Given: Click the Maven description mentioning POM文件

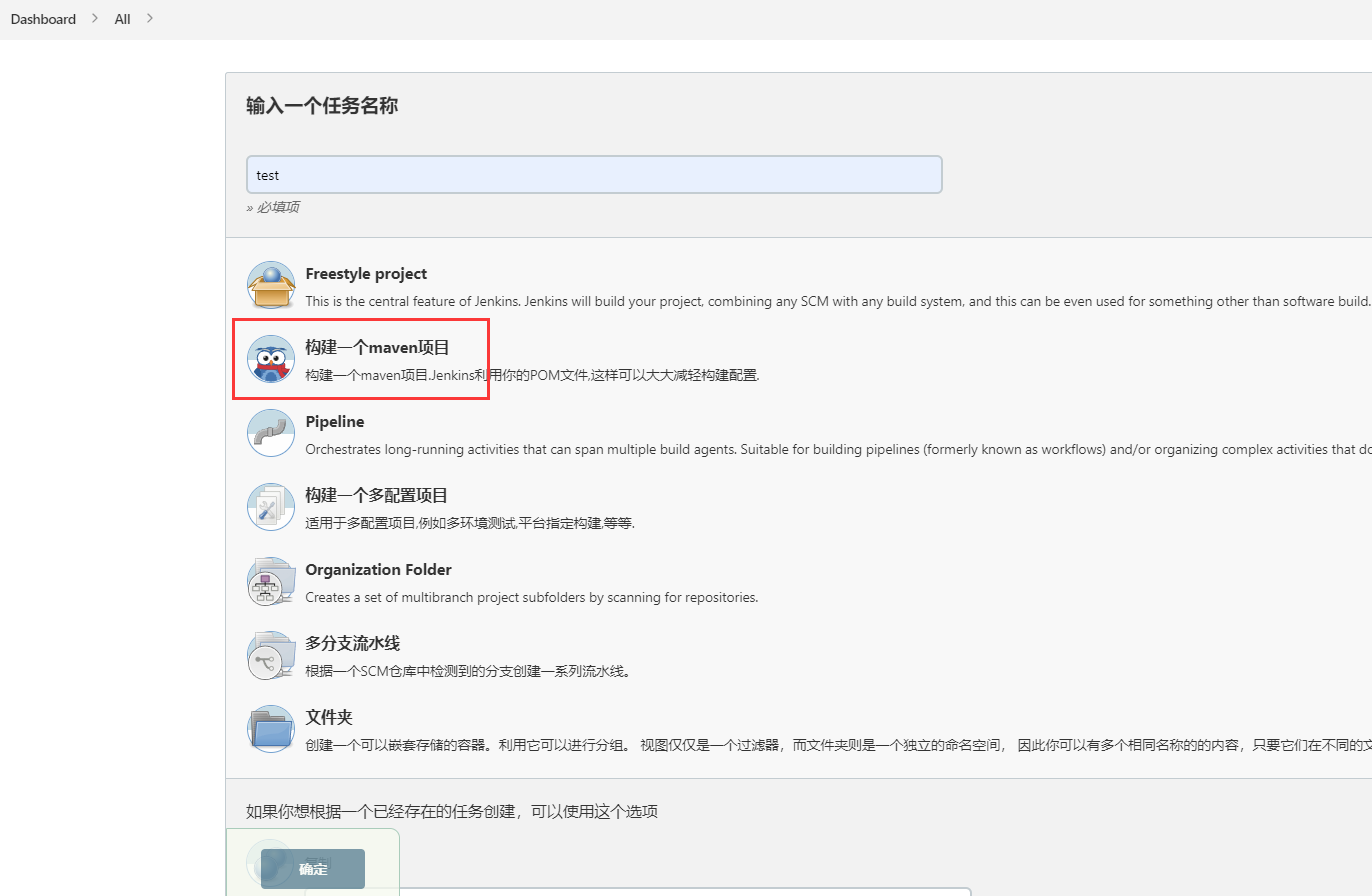Looking at the screenshot, I should point(532,375).
